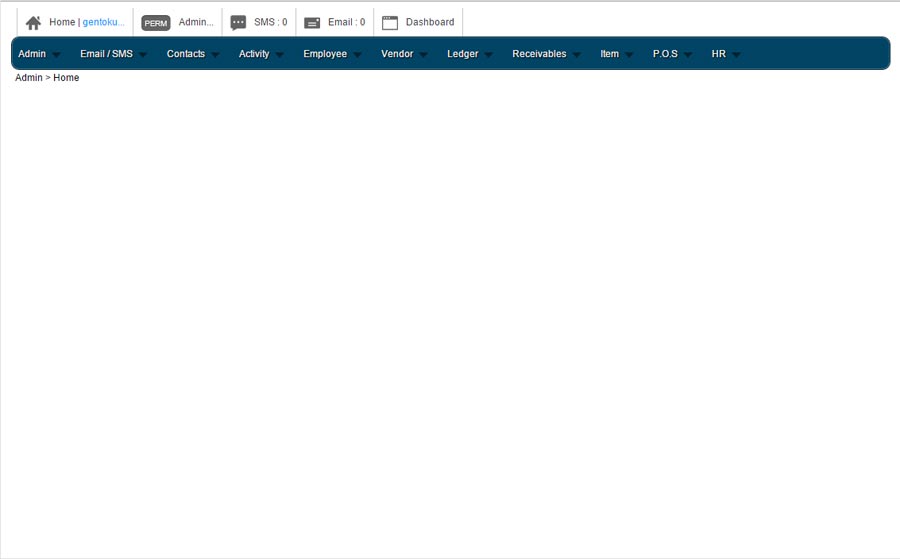Click the PERM badge icon
The width and height of the screenshot is (900, 559).
(x=156, y=23)
